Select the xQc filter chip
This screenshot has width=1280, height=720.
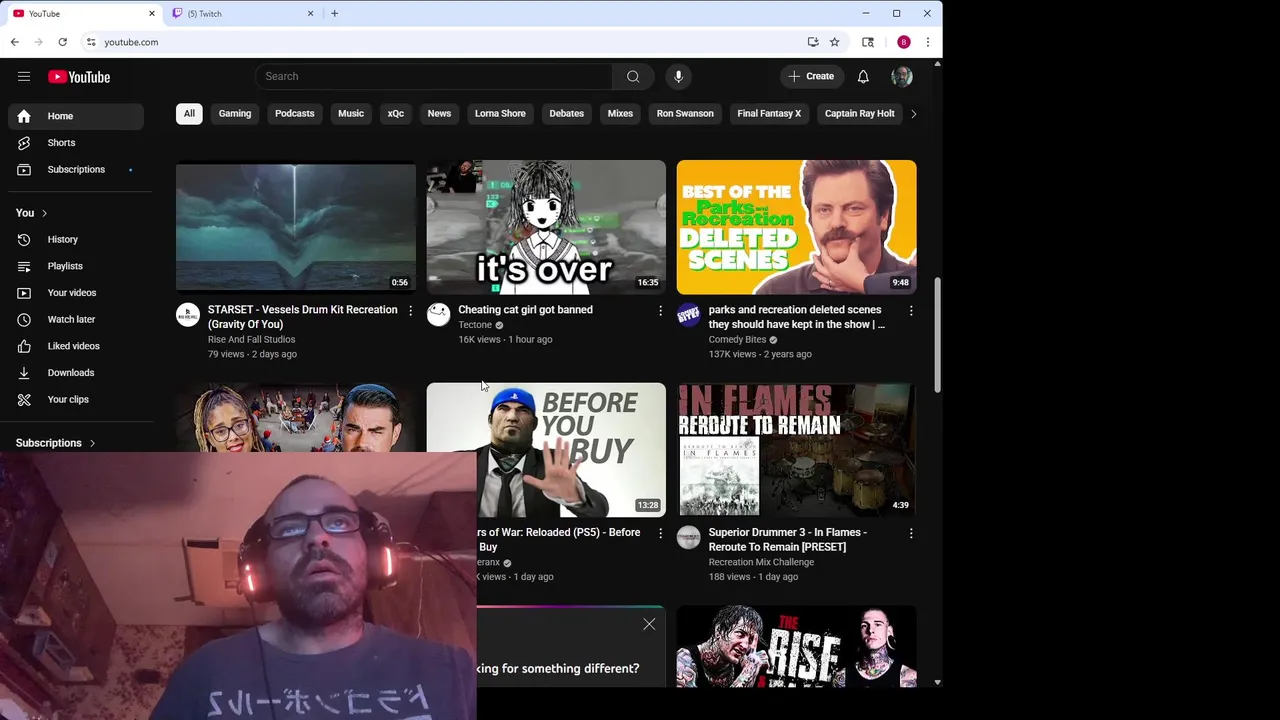pyautogui.click(x=396, y=114)
